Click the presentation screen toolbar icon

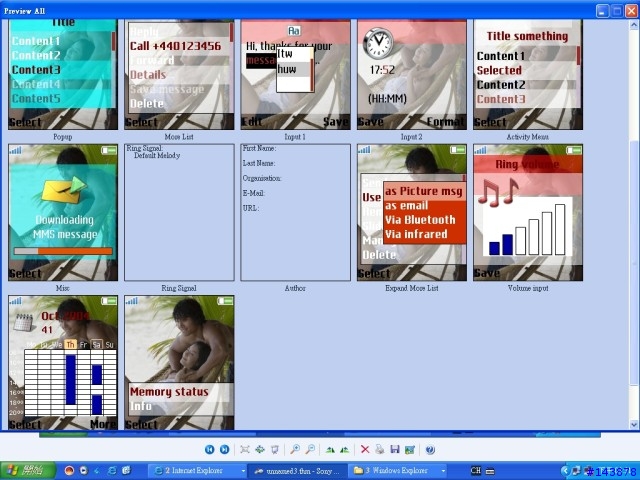coord(275,449)
